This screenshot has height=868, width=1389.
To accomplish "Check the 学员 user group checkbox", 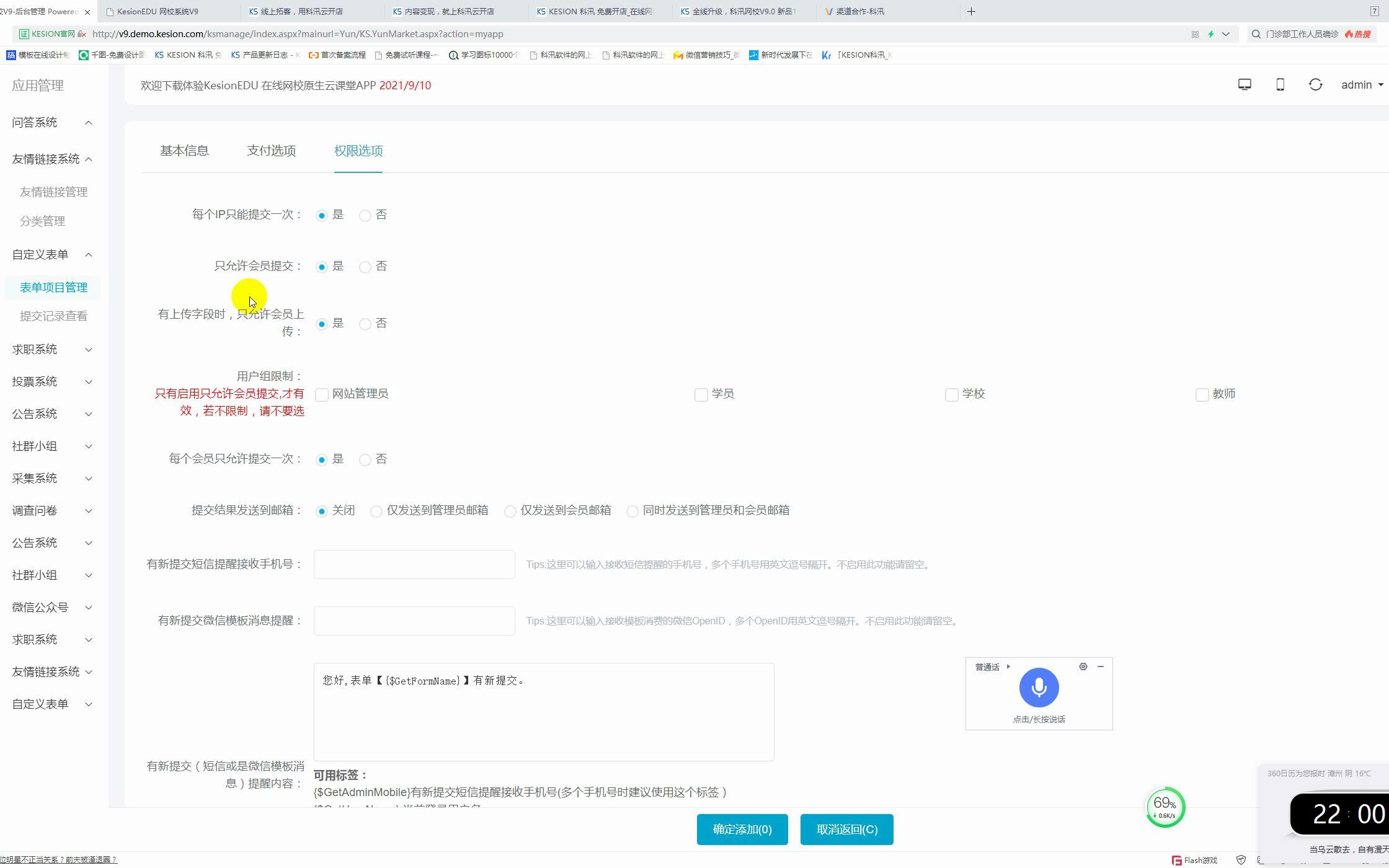I will (x=701, y=394).
